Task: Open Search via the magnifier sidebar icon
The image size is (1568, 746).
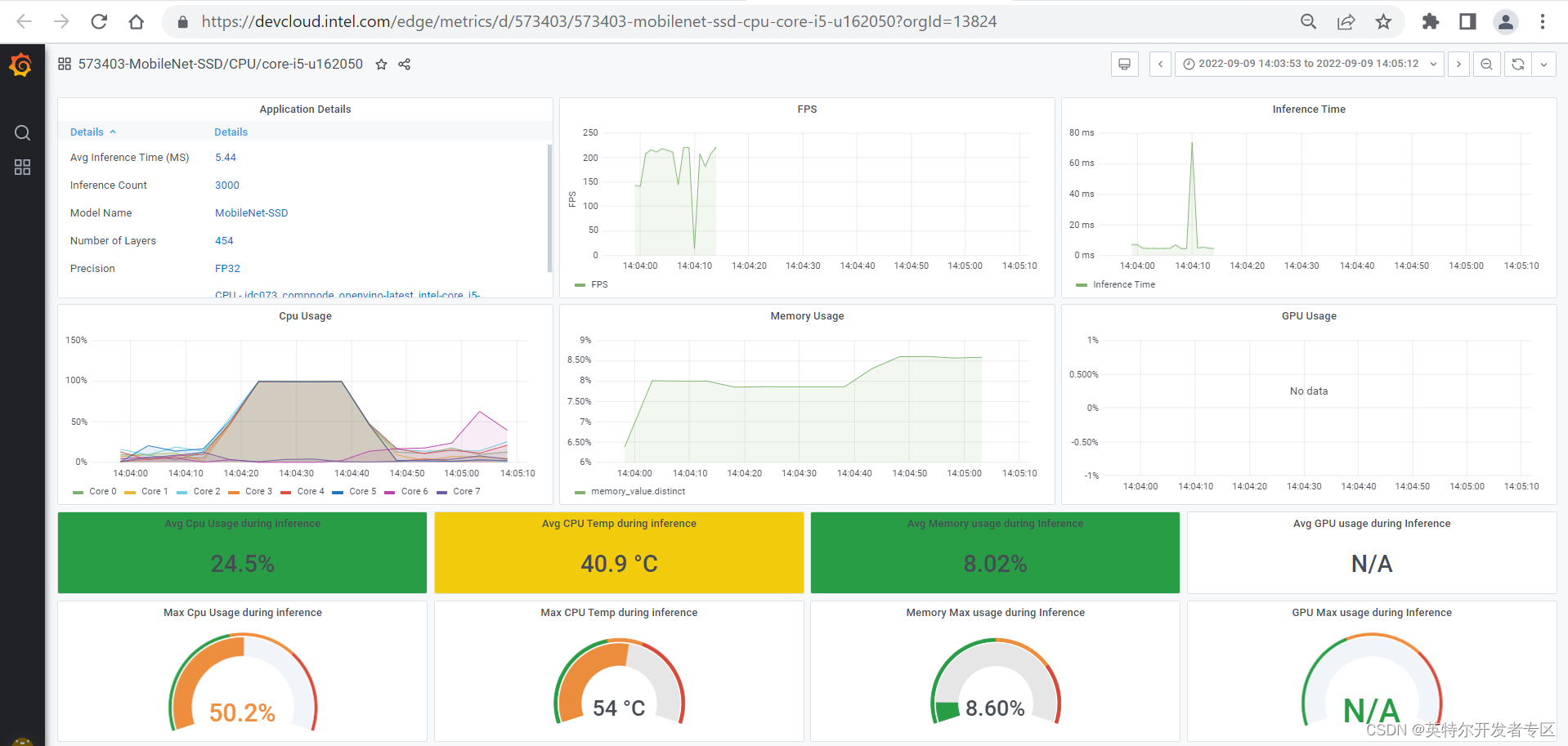Action: [x=21, y=132]
